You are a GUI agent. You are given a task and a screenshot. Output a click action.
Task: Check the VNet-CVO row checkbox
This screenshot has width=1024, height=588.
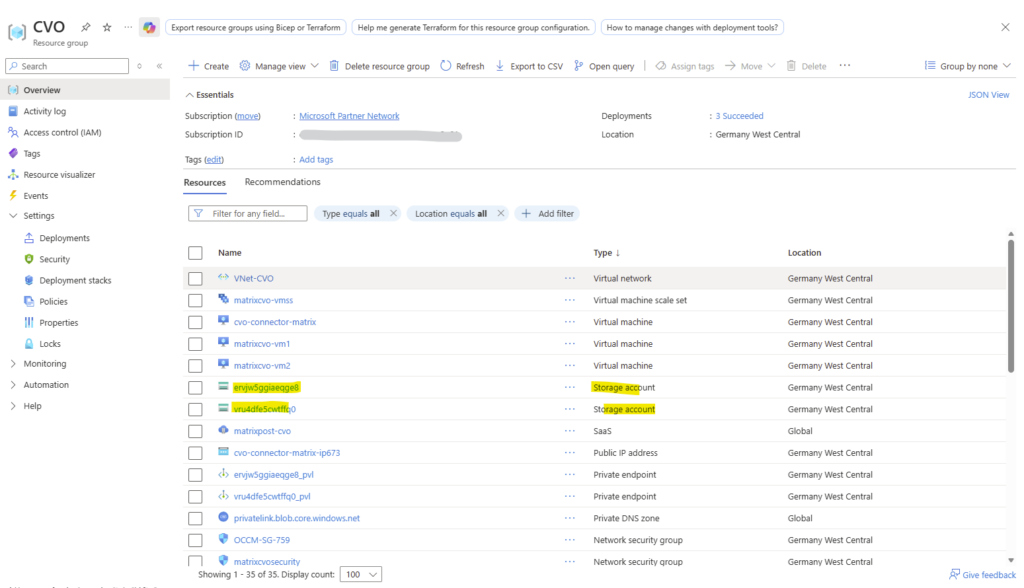tap(195, 279)
